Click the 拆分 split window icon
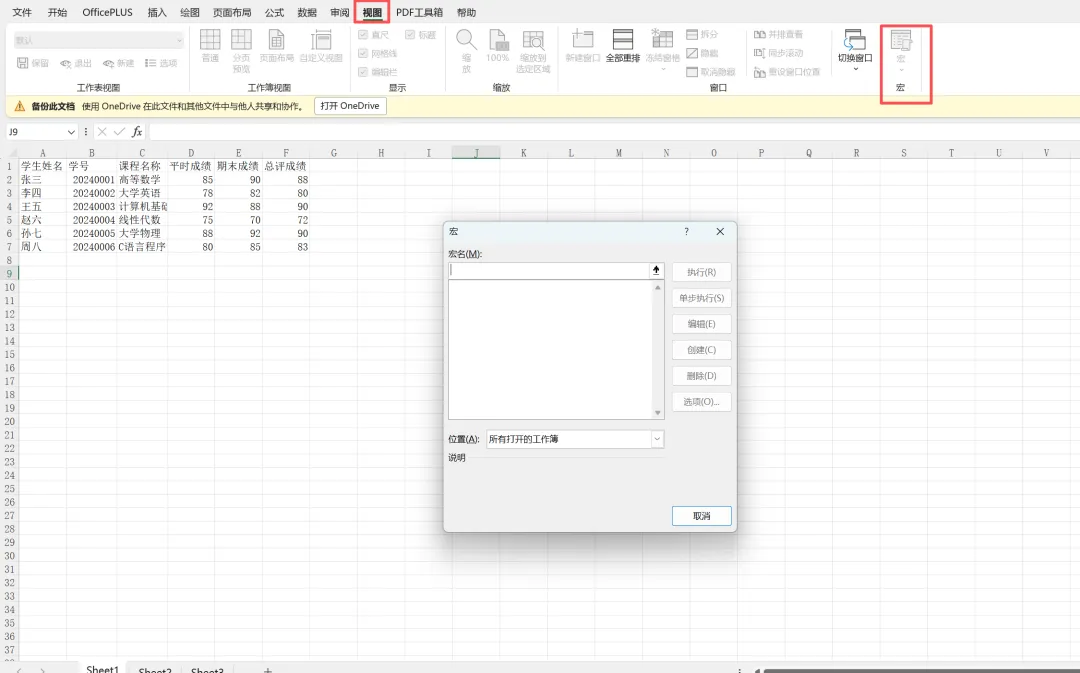Image resolution: width=1080 pixels, height=673 pixels. 692,34
